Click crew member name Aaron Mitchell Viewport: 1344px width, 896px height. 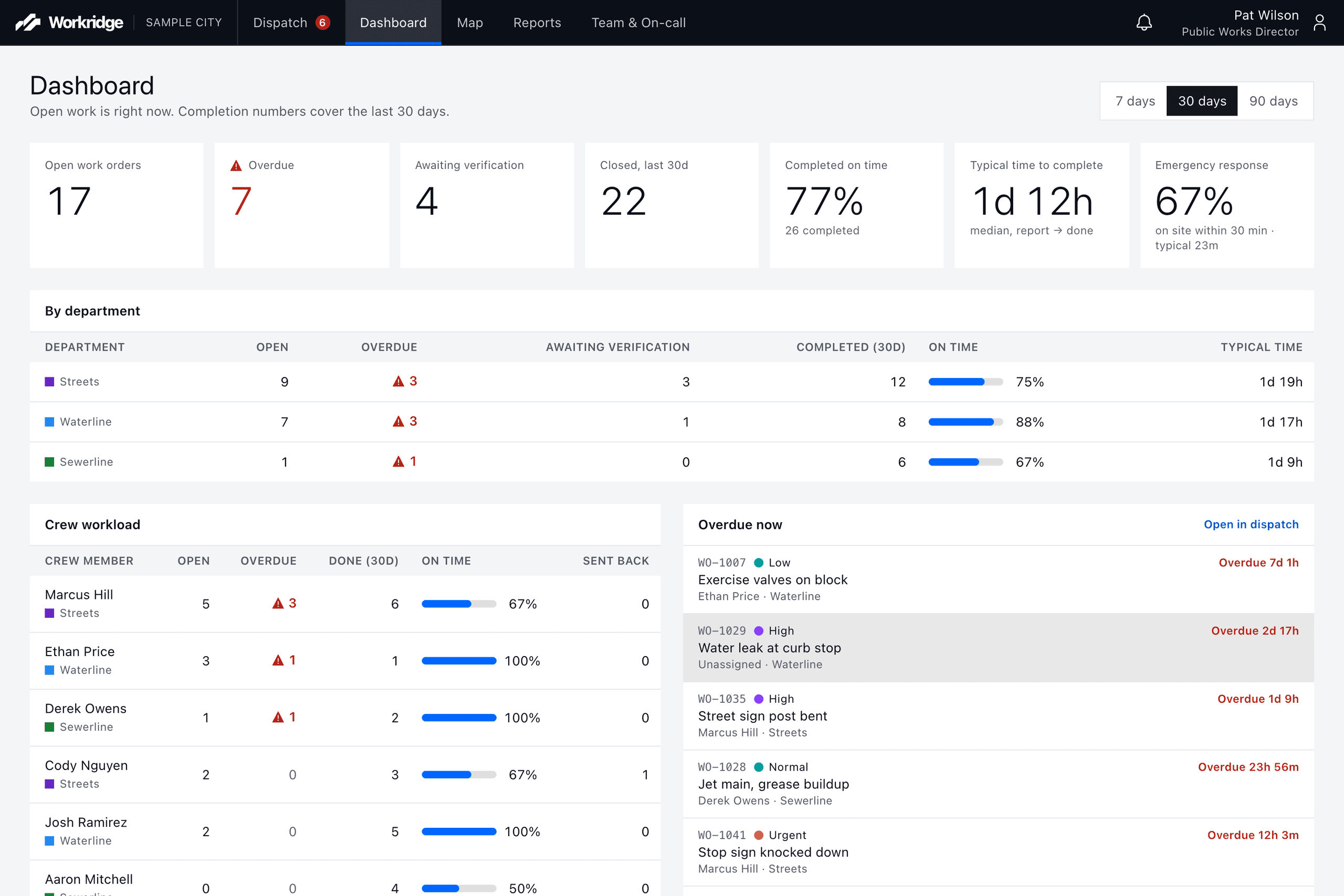click(89, 879)
